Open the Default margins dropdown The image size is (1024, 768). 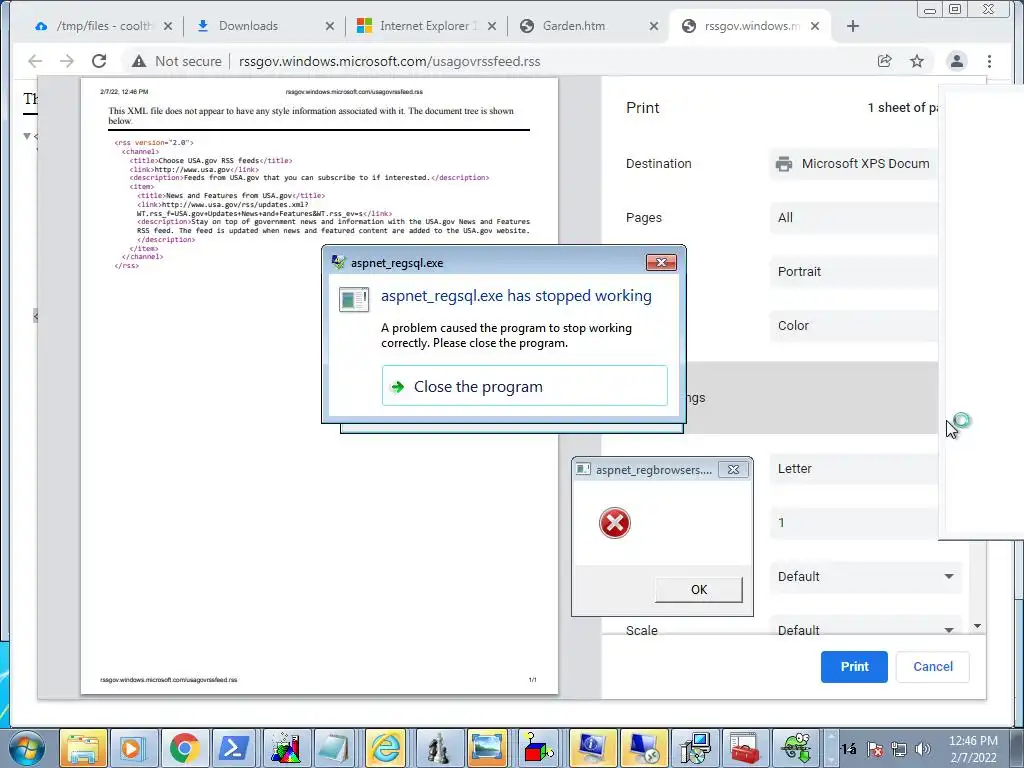tap(866, 577)
